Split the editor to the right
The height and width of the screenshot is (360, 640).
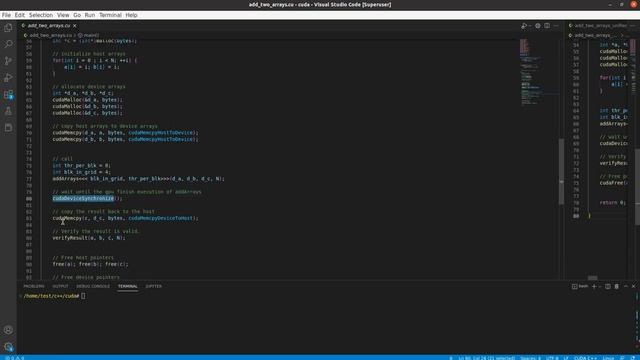(547, 26)
